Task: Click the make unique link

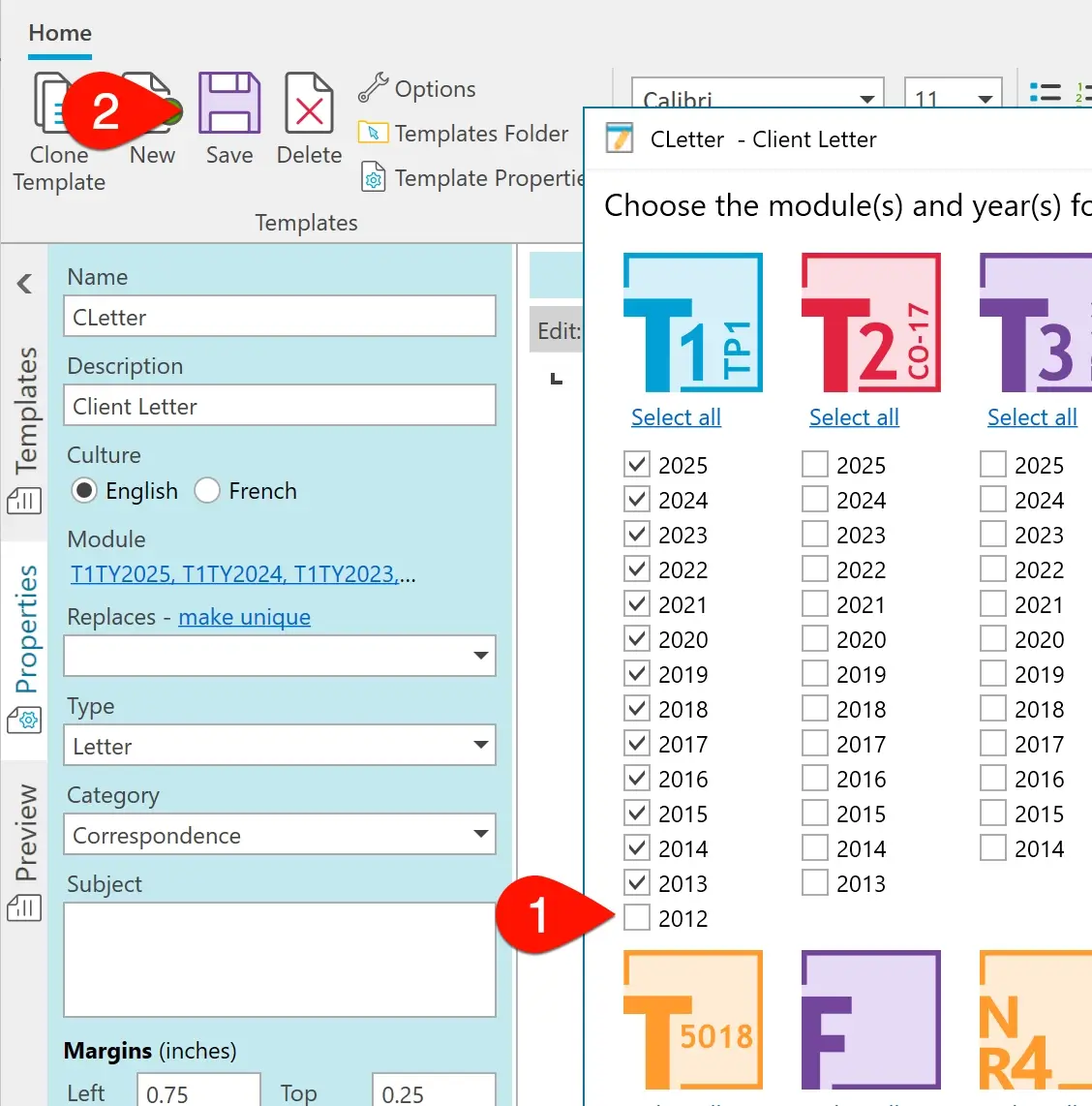Action: pos(244,617)
